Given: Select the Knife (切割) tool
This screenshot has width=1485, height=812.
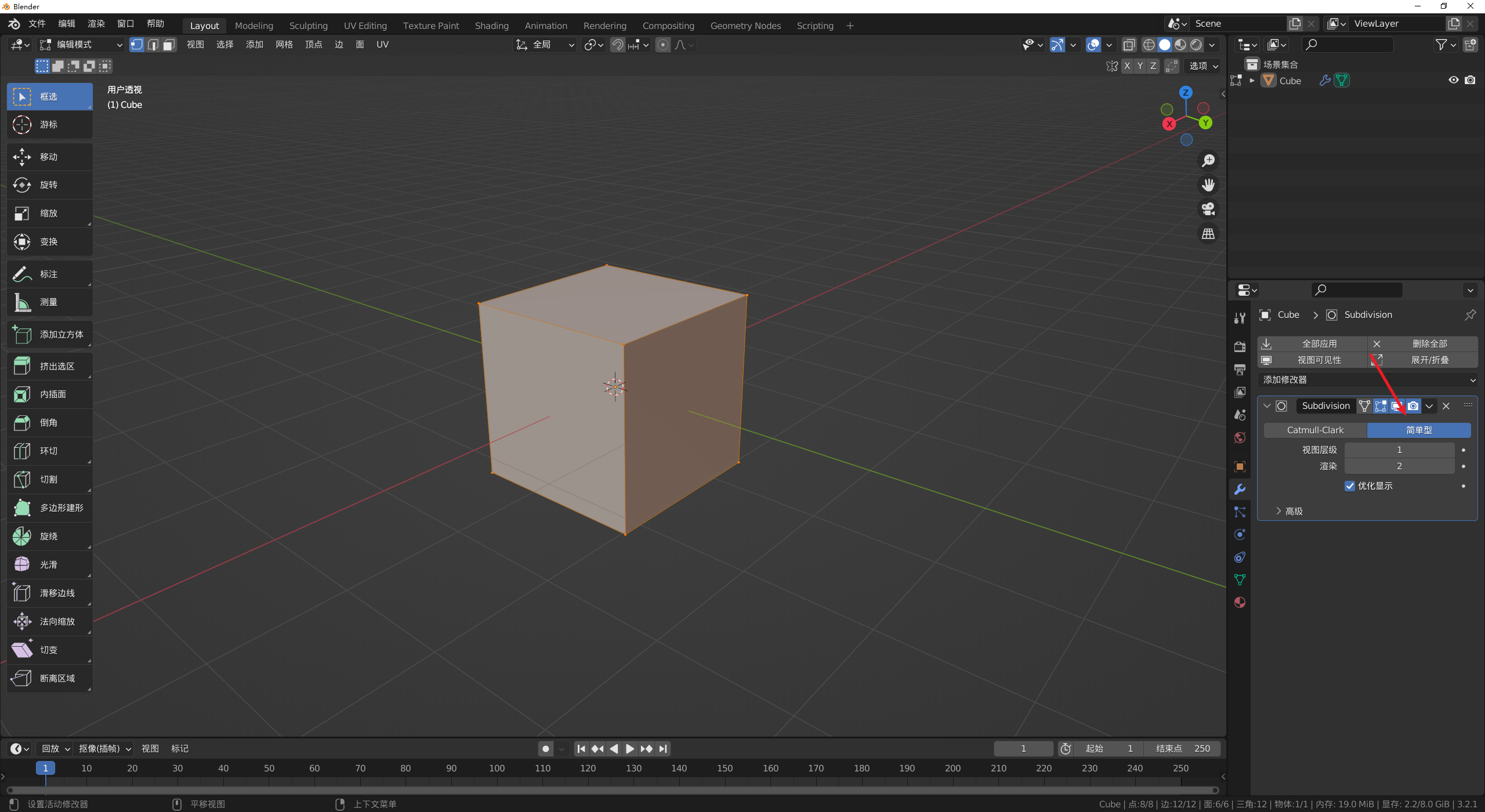Looking at the screenshot, I should click(49, 480).
